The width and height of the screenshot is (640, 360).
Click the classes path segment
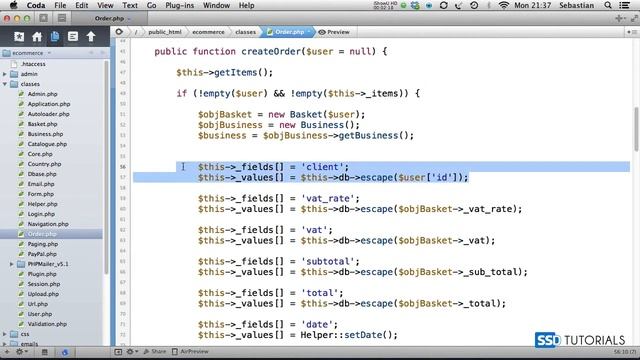245,32
